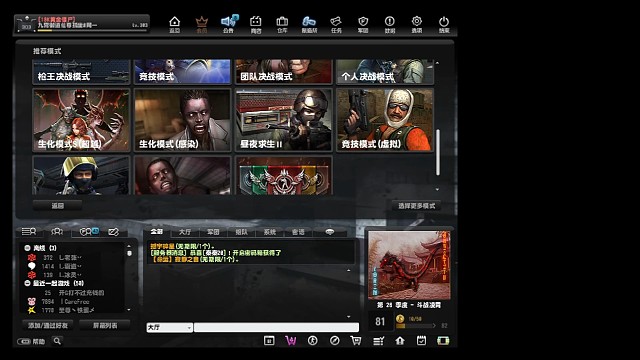Switch to the 密语 chat tab
Viewport: 640px width, 360px height.
click(298, 232)
